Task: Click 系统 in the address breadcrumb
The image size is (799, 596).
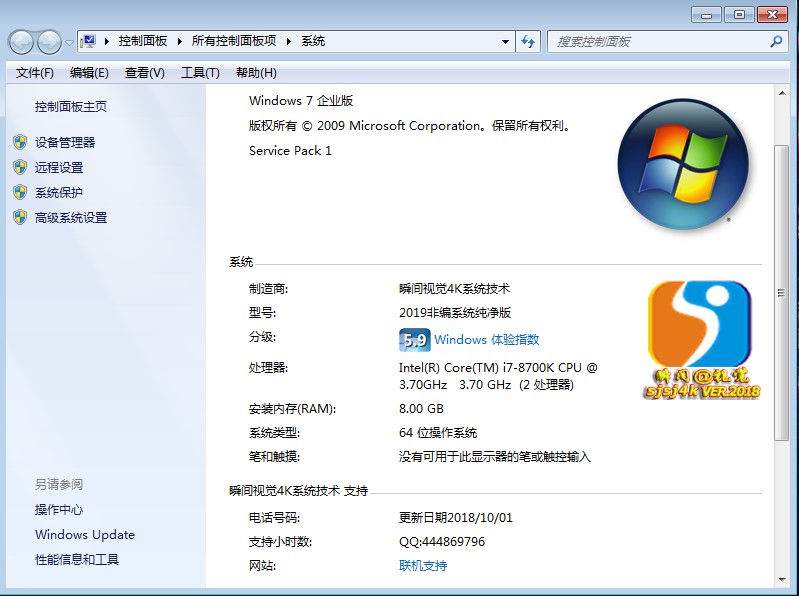Action: coord(313,41)
